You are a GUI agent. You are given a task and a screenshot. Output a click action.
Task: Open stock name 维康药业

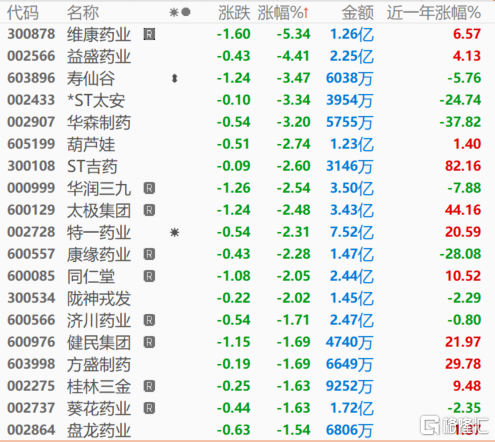[99, 34]
